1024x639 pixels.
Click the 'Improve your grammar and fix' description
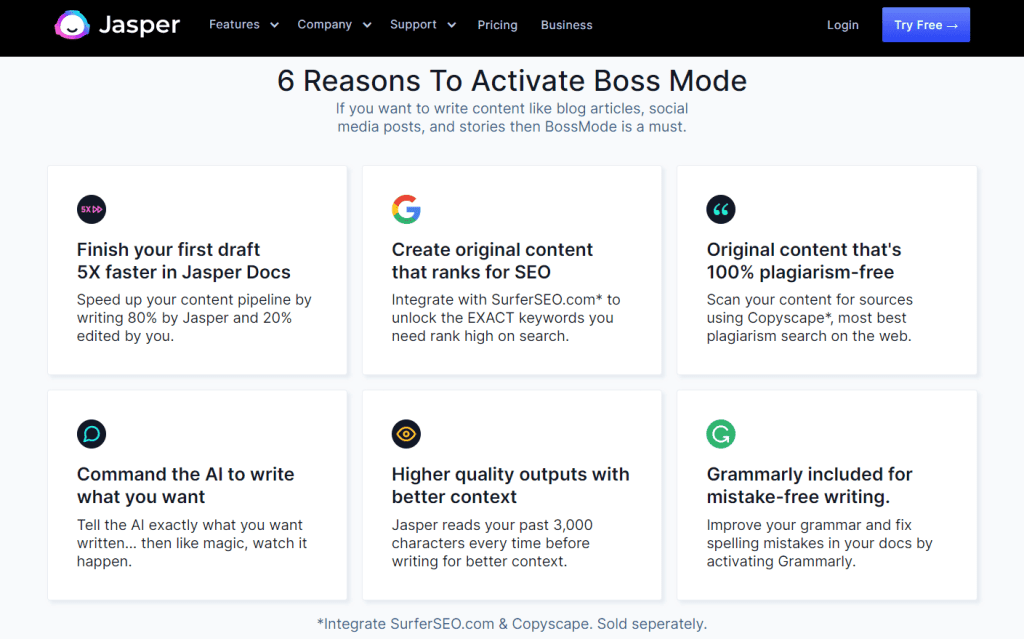click(820, 543)
